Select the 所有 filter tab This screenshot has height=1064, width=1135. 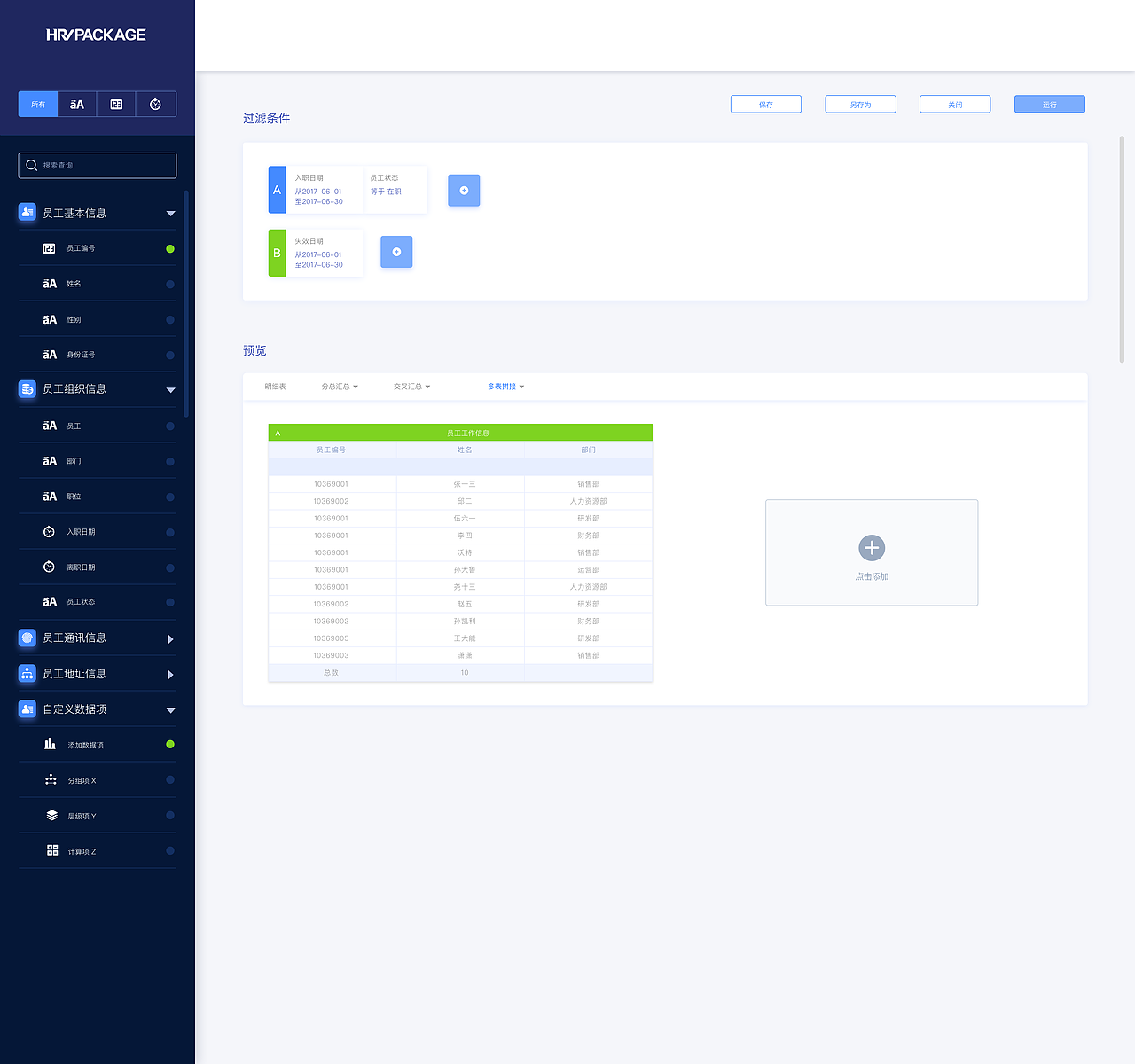pos(38,105)
